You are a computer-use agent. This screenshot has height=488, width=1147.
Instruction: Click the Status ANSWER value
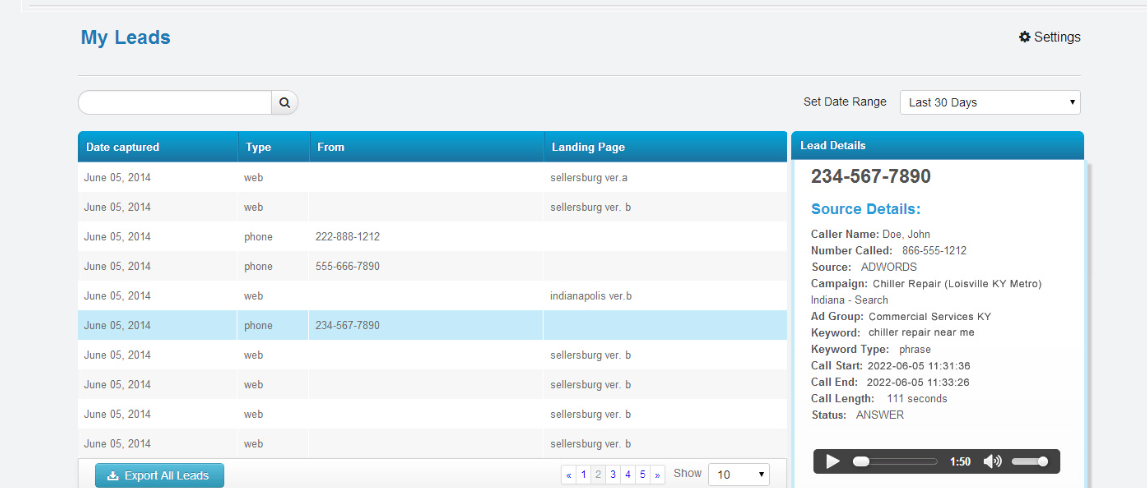point(880,415)
